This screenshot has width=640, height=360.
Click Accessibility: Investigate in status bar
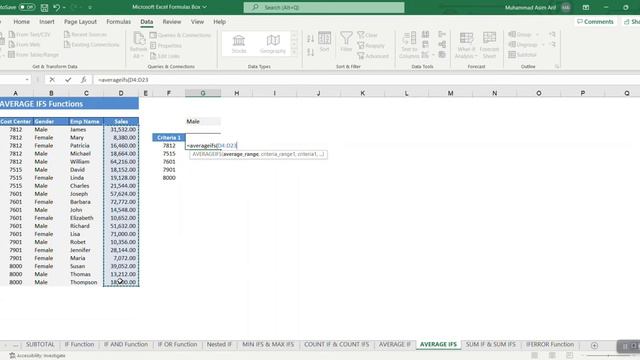pyautogui.click(x=37, y=356)
